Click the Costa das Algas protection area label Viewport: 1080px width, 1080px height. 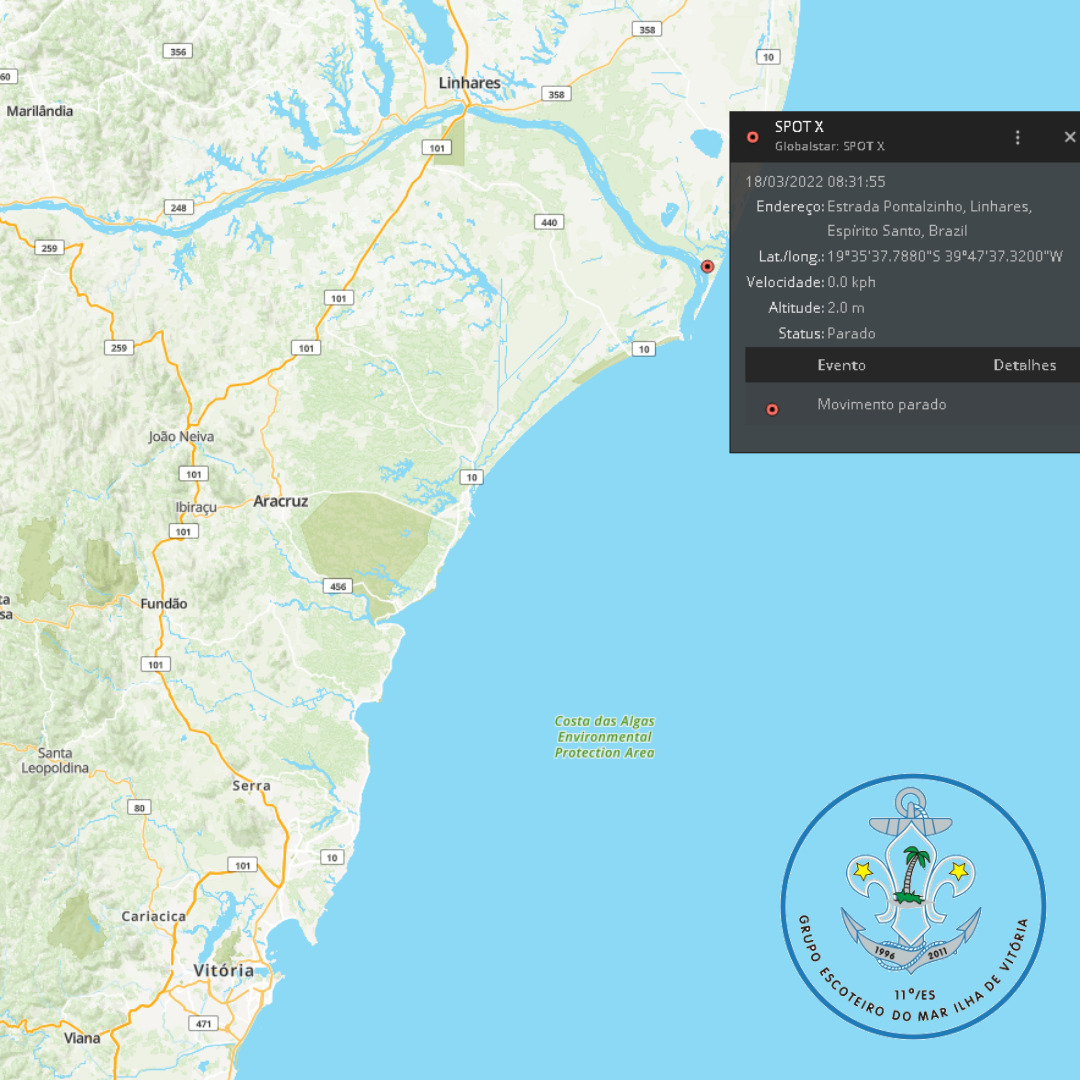pyautogui.click(x=605, y=736)
